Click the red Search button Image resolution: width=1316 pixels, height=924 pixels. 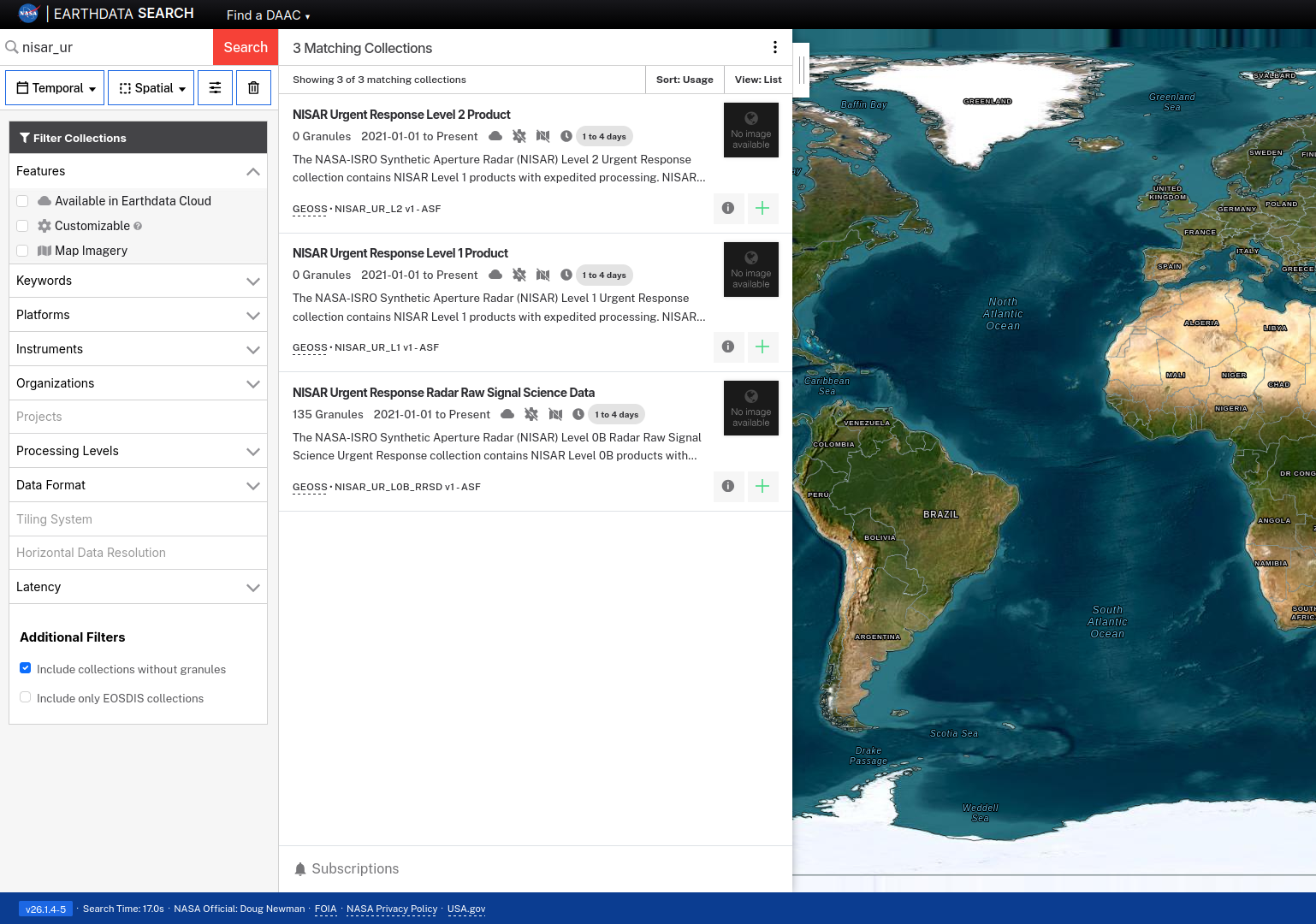point(246,47)
